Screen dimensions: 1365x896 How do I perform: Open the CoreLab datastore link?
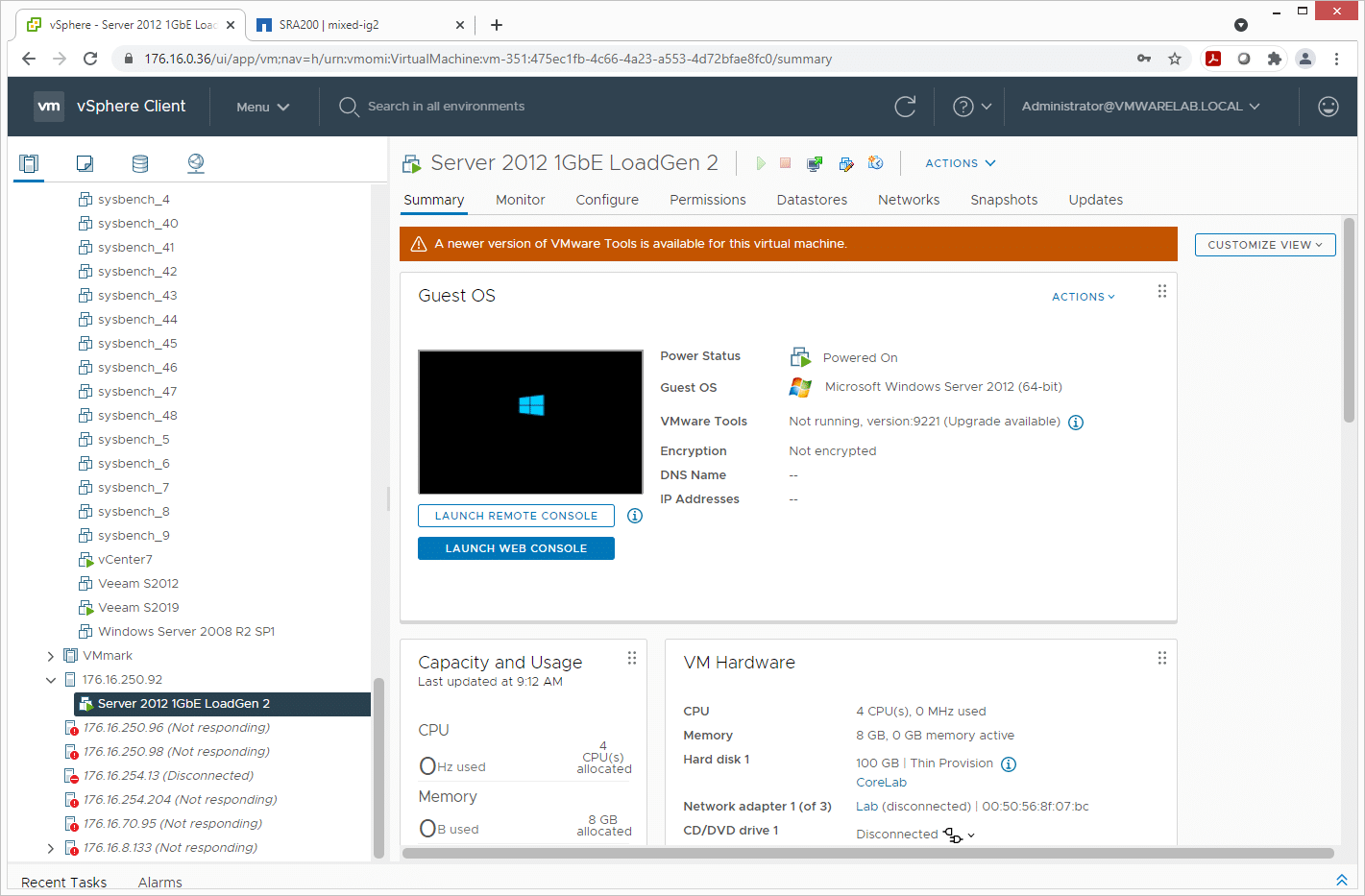[x=881, y=783]
